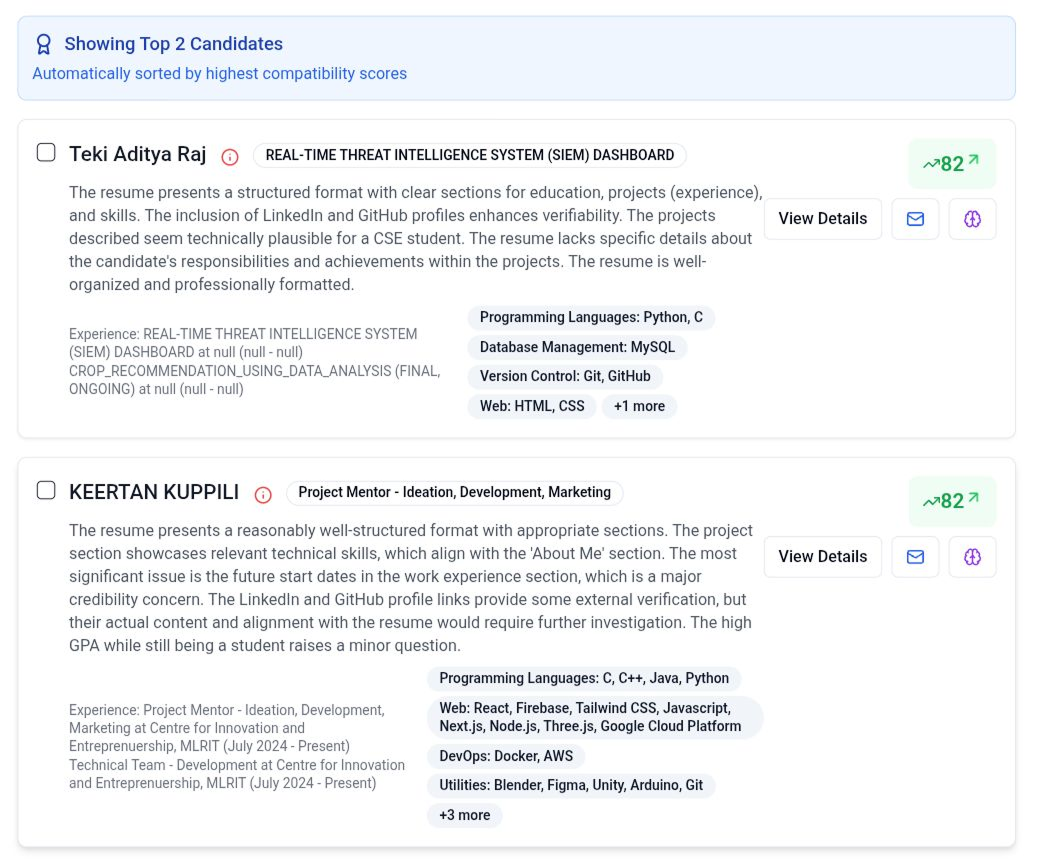Click red info icon beside KEERTAN KUPPILI
The height and width of the screenshot is (861, 1041).
[x=263, y=494]
